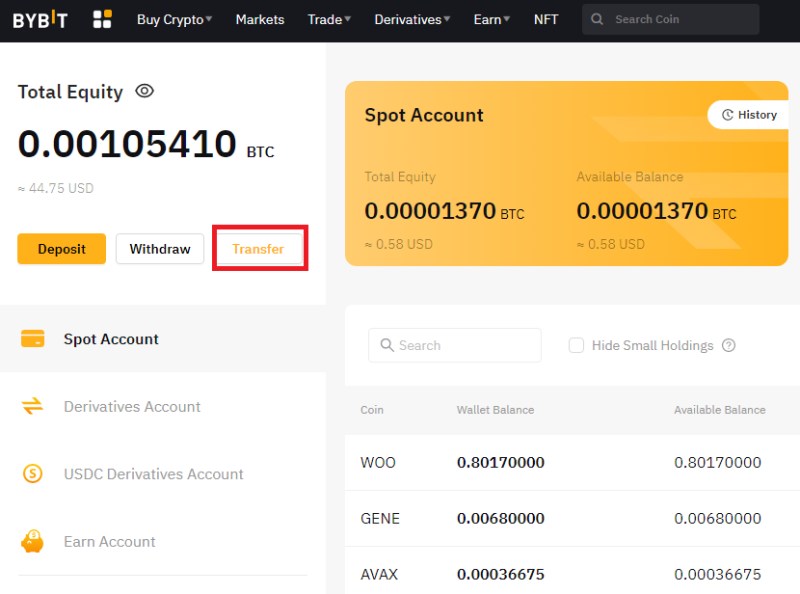Click WOO wallet balance 0.80170000
Screen dimensions: 800x594
point(501,462)
